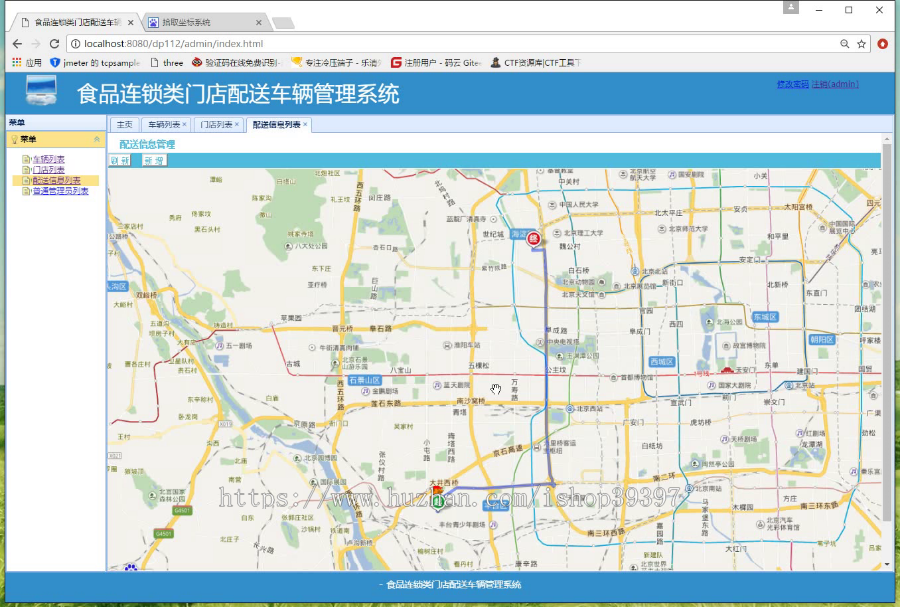The width and height of the screenshot is (900, 607).
Task: Close the 食品连锁类门店配送车辆 browser tab
Action: pos(131,22)
